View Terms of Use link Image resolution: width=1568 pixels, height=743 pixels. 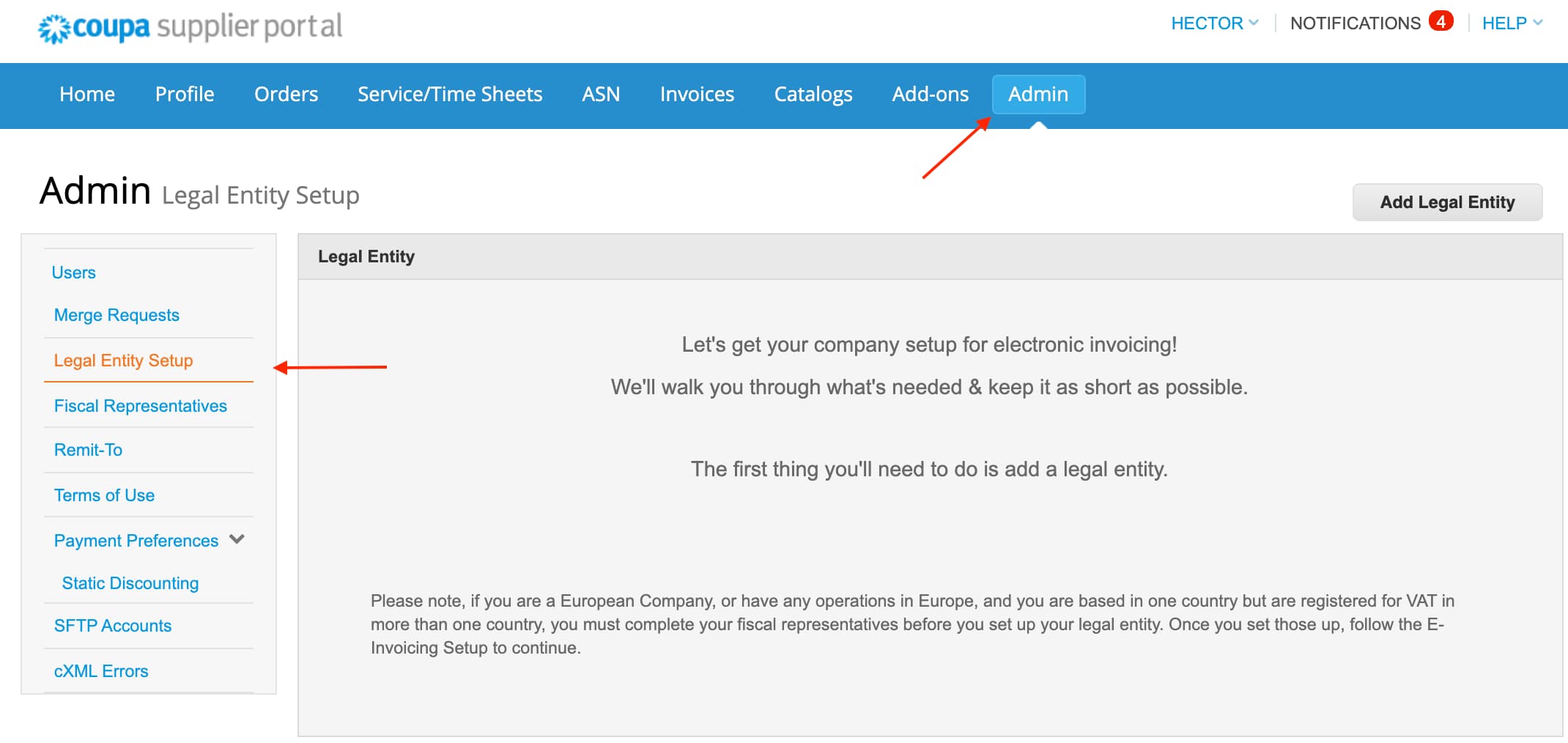104,495
